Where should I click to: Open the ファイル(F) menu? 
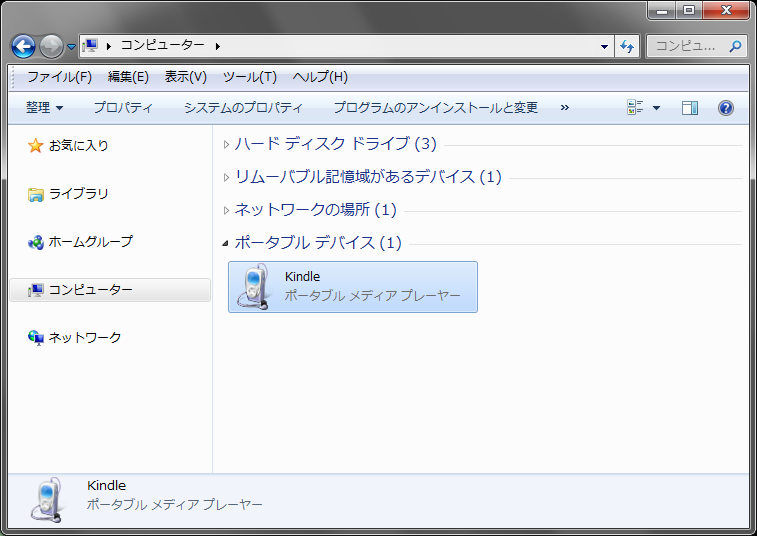(59, 77)
